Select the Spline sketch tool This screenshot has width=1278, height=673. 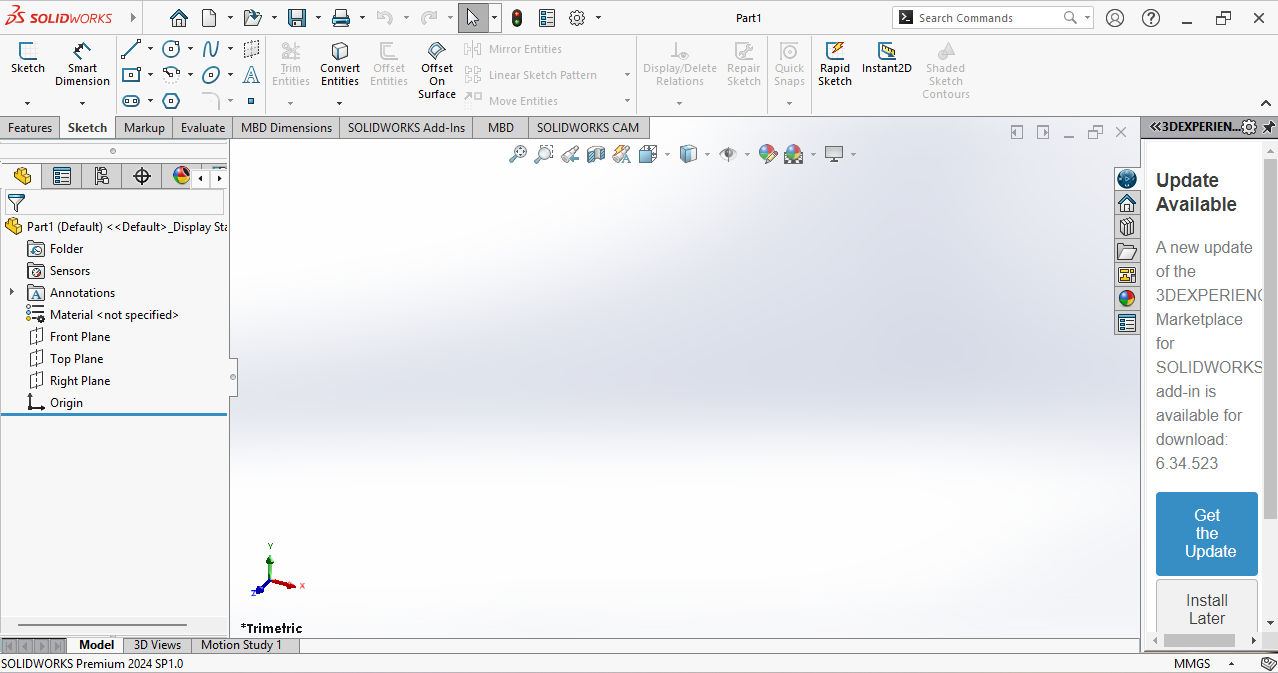click(211, 48)
